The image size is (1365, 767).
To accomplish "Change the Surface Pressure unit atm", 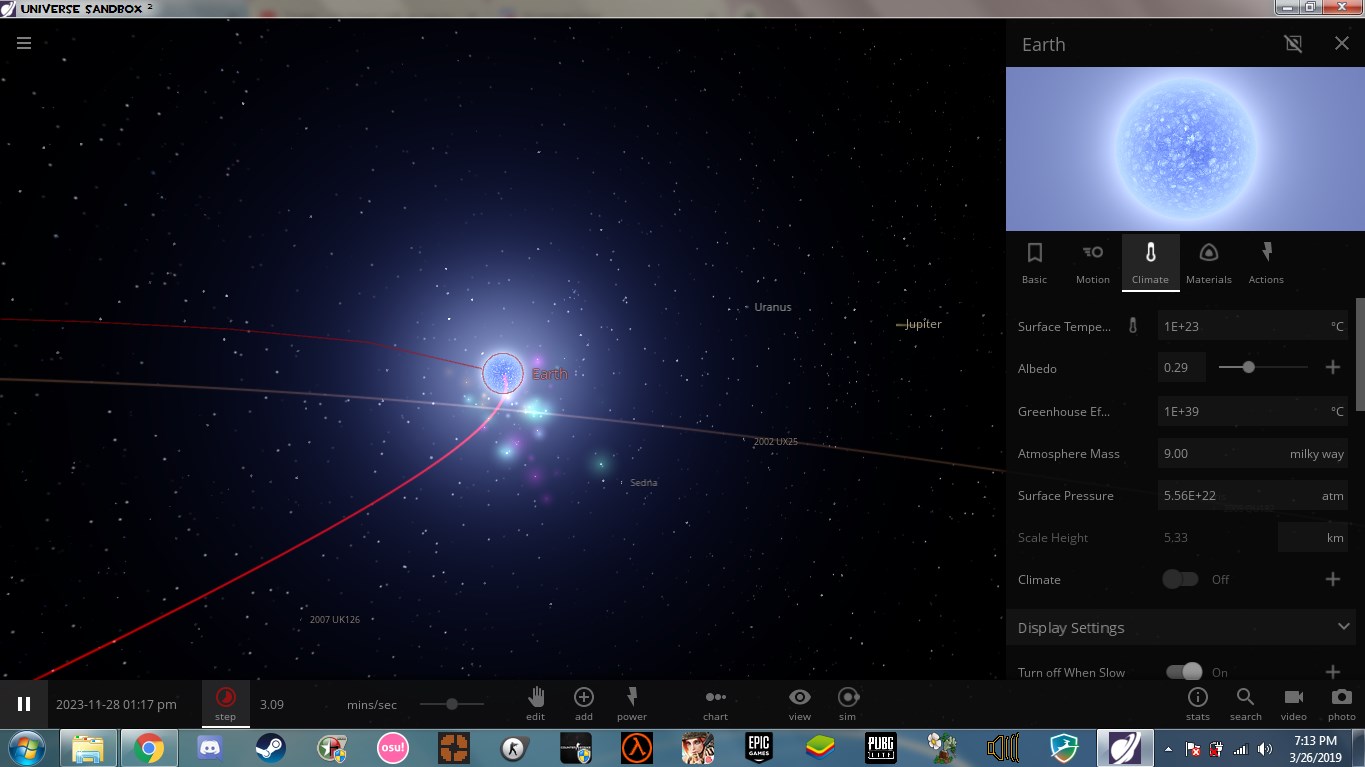I will point(1332,495).
